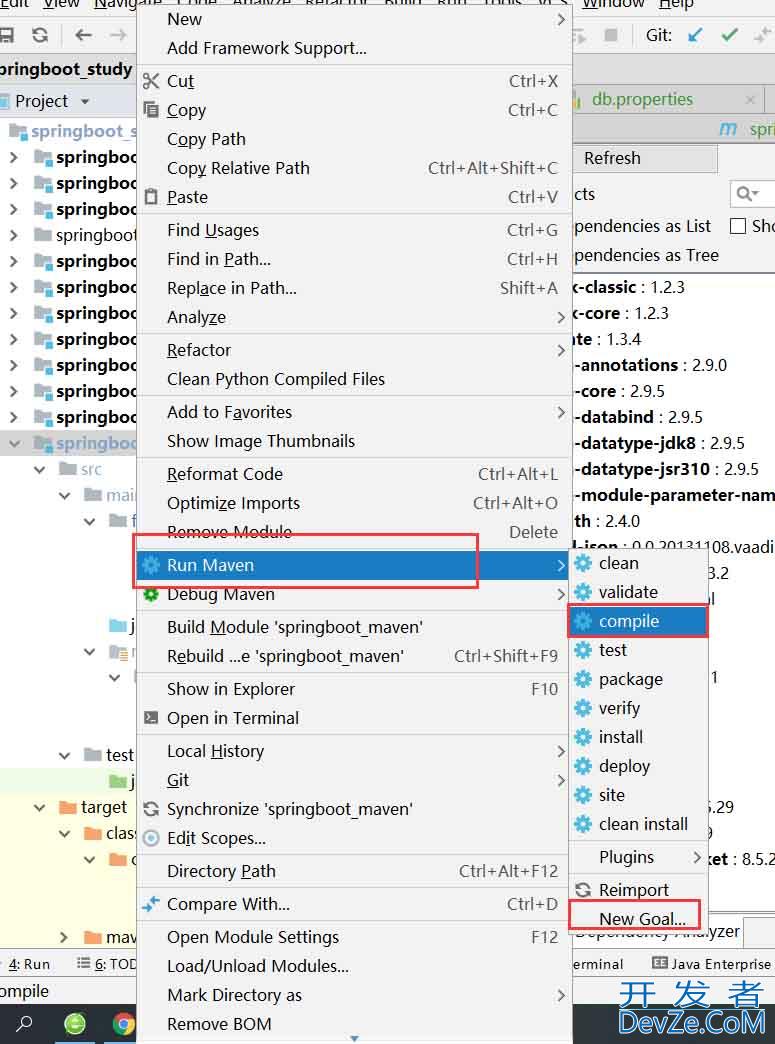Viewport: 775px width, 1044px height.
Task: Click Remove BOM entry
Action: (x=354, y=1024)
